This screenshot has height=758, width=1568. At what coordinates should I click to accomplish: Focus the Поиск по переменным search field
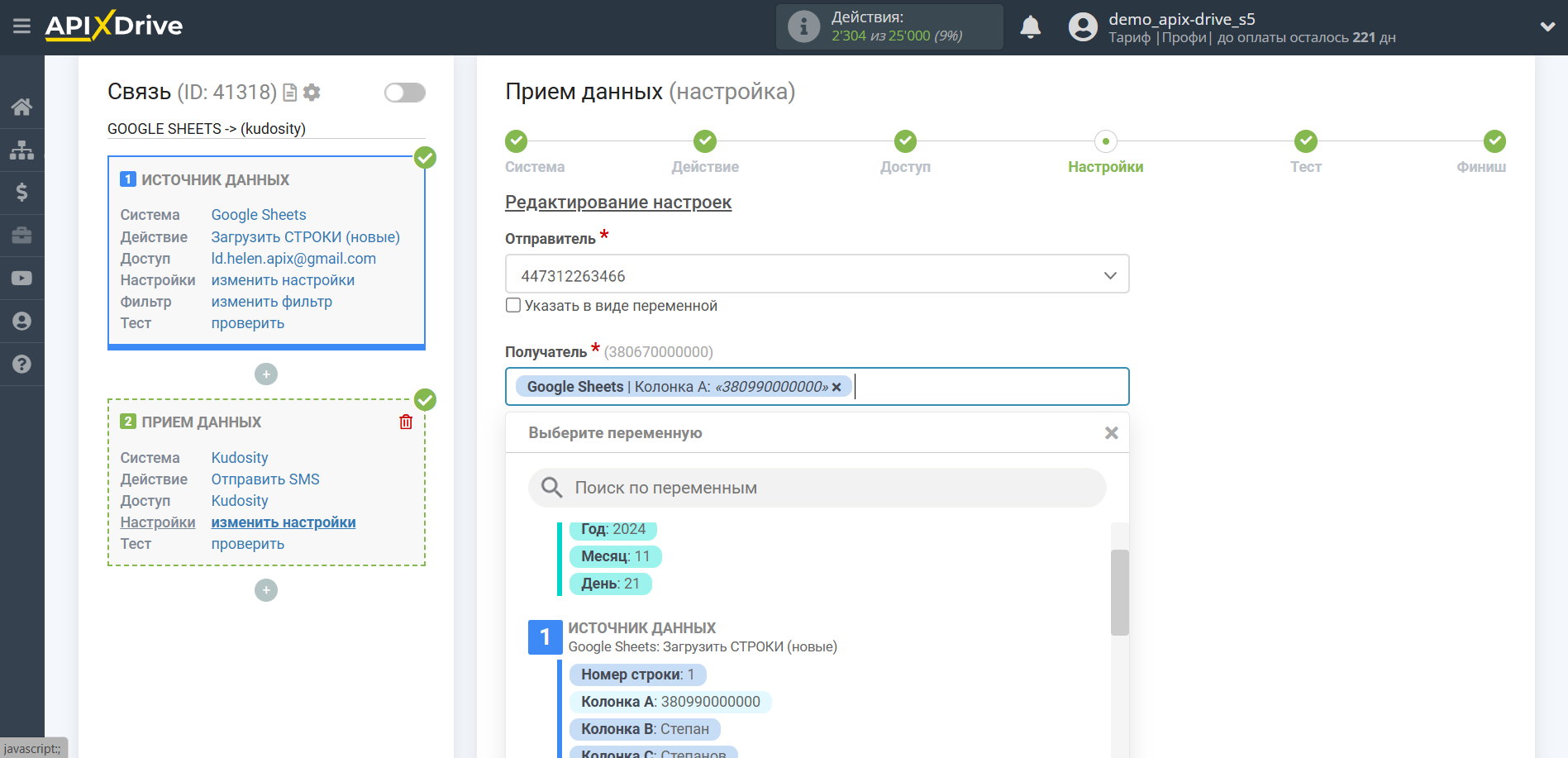click(817, 488)
